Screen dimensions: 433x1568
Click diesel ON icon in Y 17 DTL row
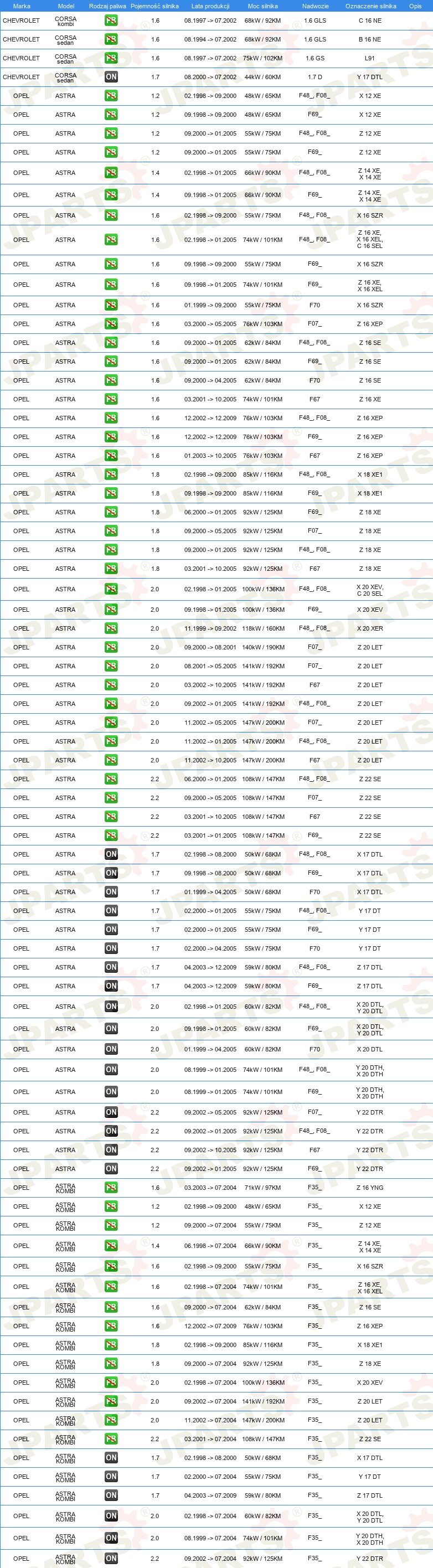click(x=111, y=77)
